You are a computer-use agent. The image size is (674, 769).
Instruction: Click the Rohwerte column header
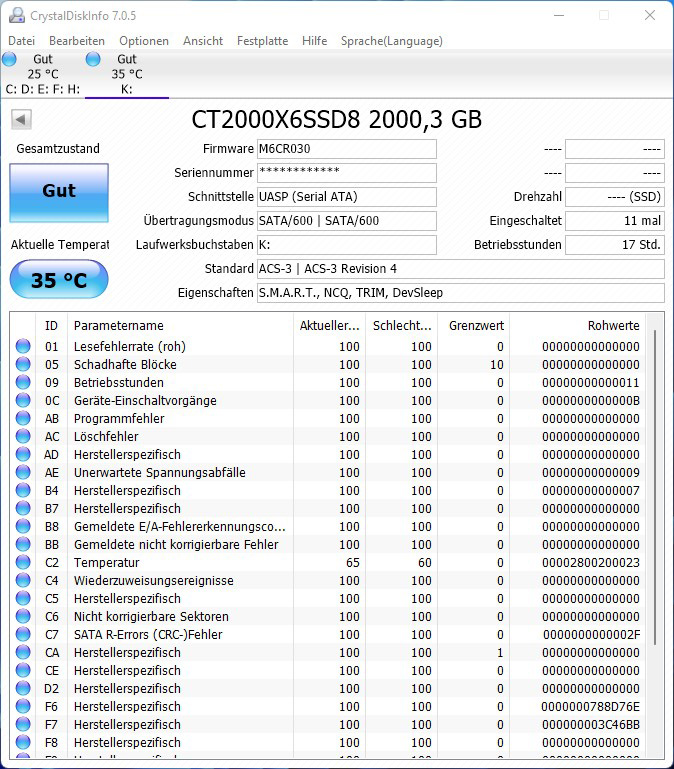(x=578, y=326)
